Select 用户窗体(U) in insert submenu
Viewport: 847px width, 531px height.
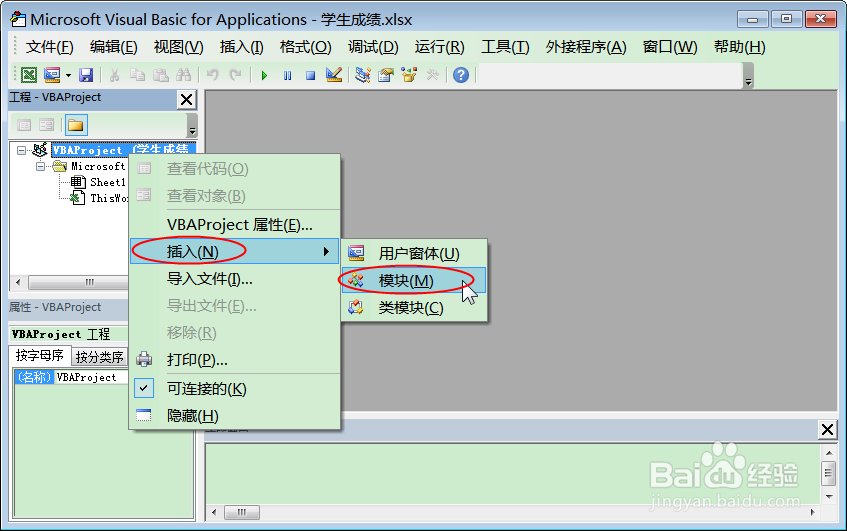414,253
